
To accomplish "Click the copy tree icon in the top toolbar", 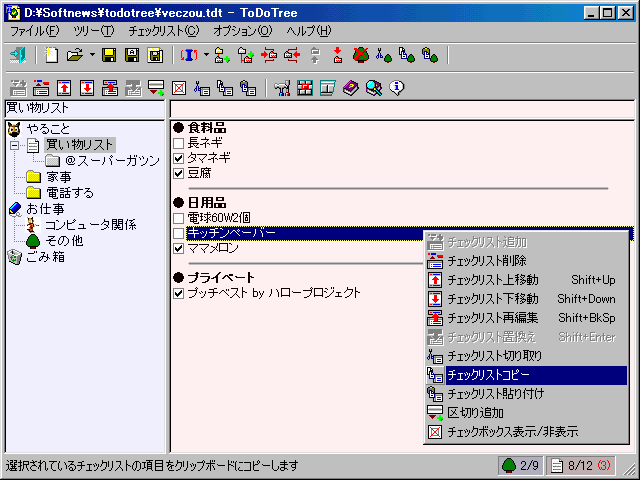I will click(x=407, y=55).
